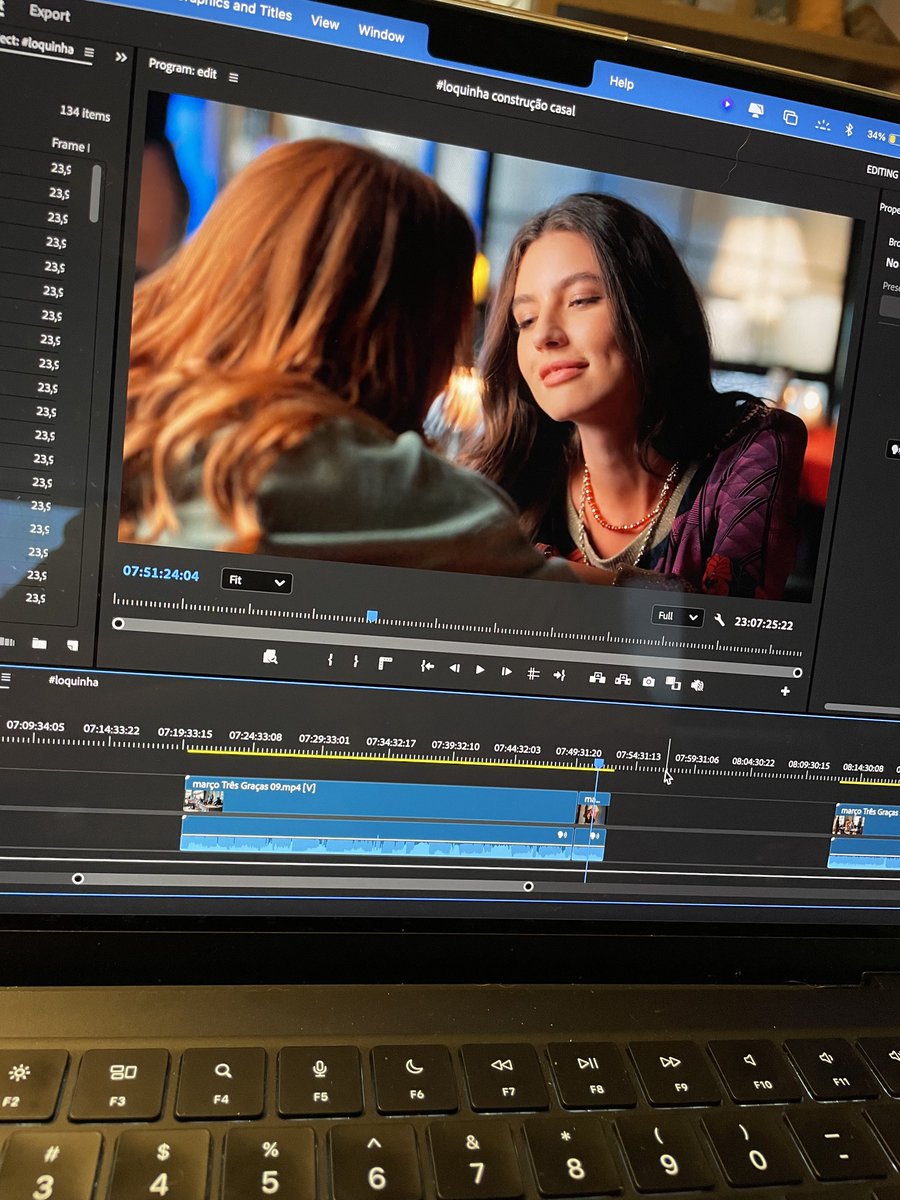The height and width of the screenshot is (1200, 900).
Task: Click the keyboard backlight icon in menu bar
Action: point(822,124)
